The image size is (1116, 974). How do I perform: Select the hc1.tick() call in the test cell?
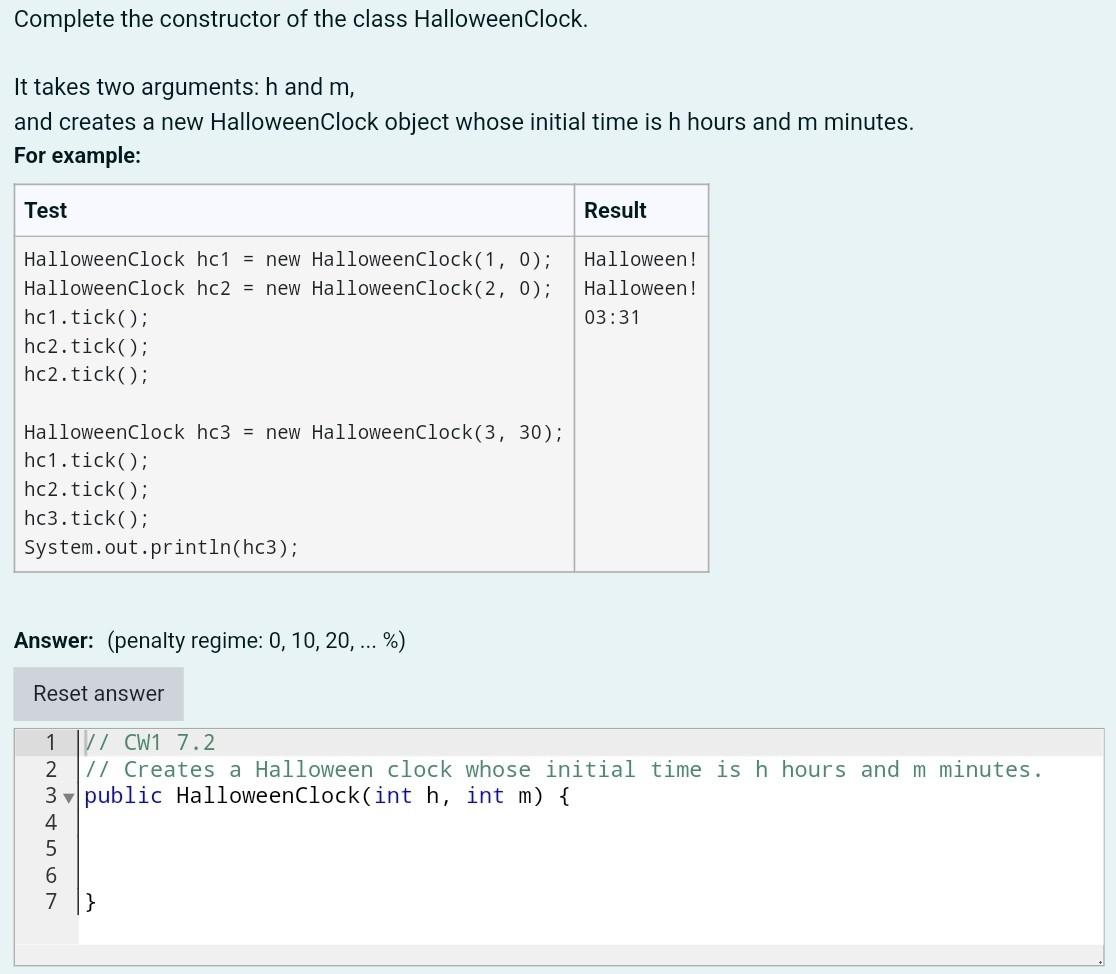pyautogui.click(x=86, y=317)
